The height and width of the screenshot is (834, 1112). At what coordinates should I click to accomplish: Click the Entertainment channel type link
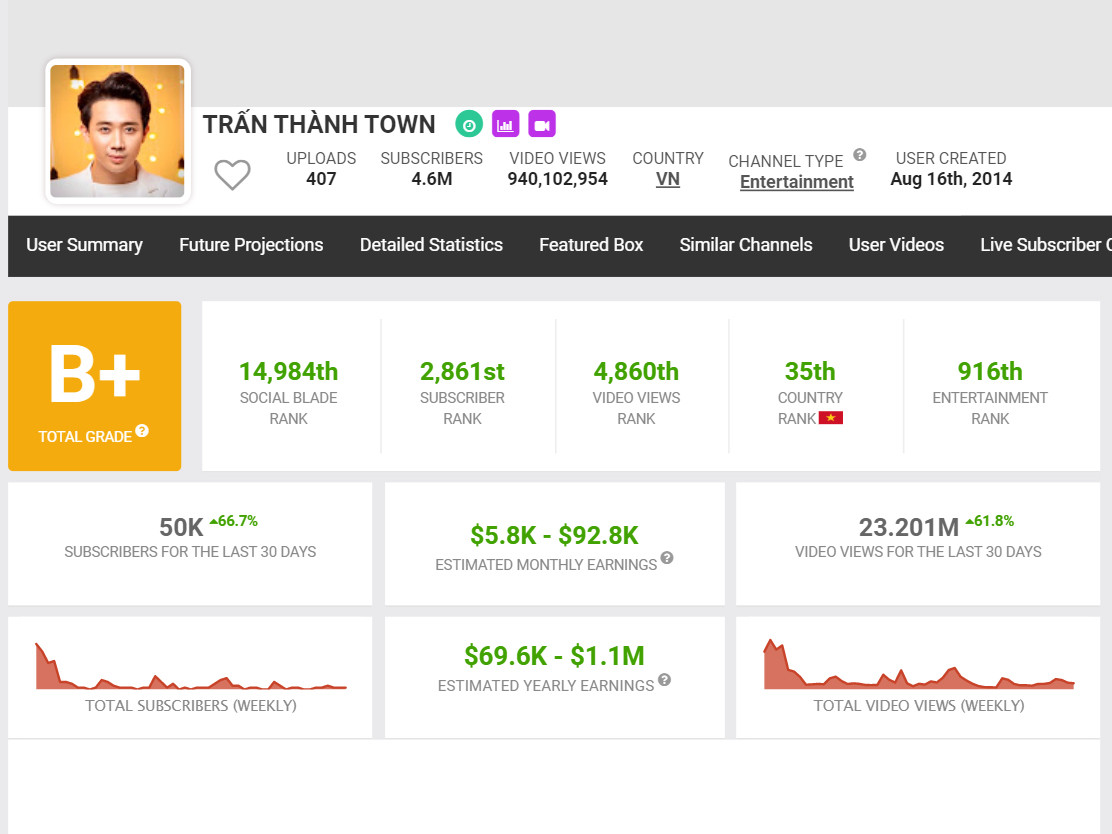coord(796,182)
